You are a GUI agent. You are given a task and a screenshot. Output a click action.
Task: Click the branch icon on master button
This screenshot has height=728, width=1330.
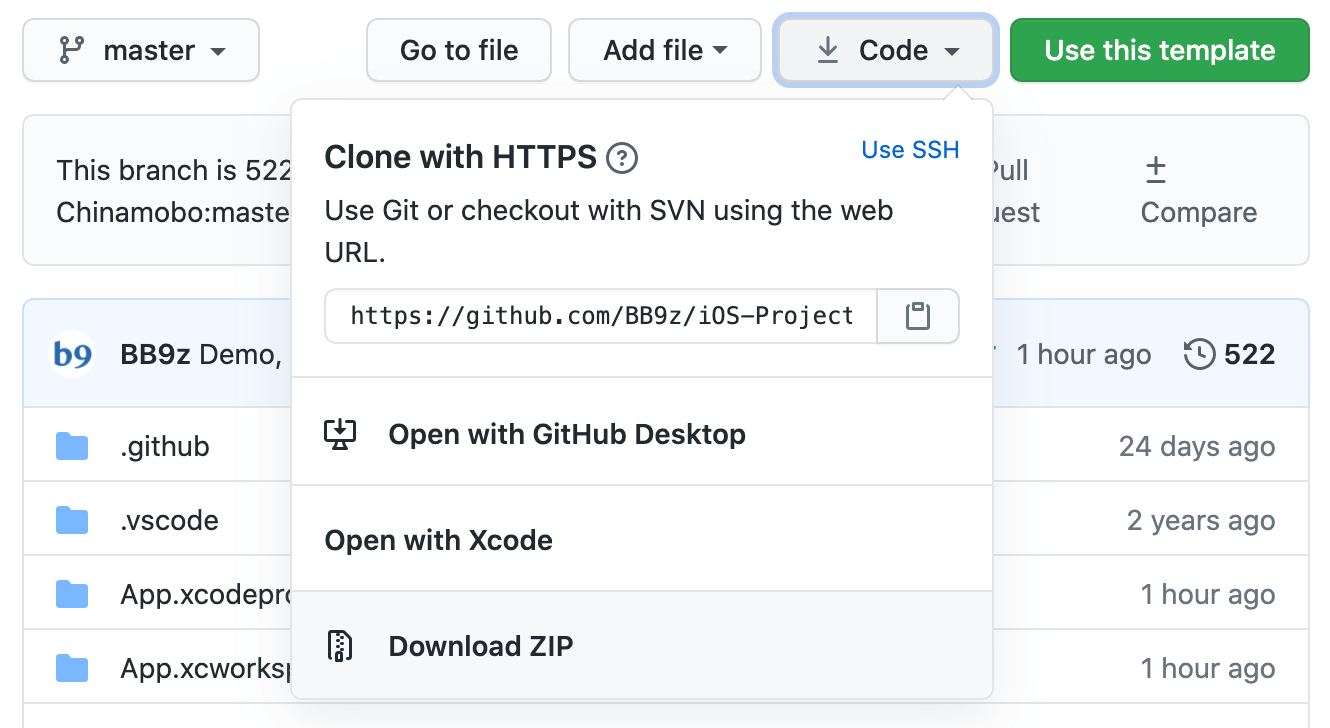tap(70, 50)
